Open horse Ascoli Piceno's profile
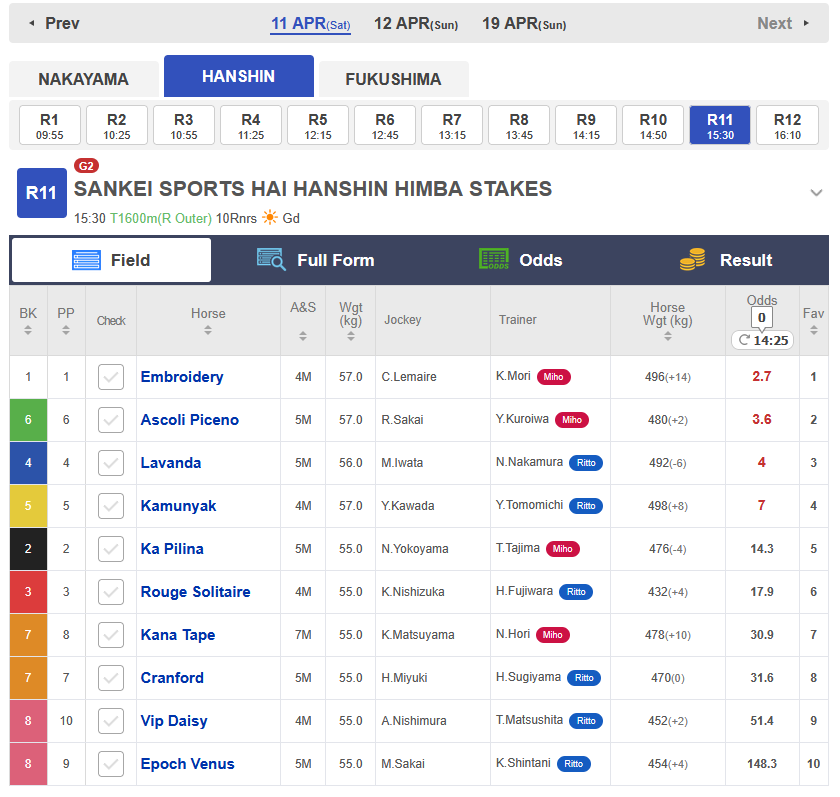The height and width of the screenshot is (797, 840). click(x=190, y=420)
